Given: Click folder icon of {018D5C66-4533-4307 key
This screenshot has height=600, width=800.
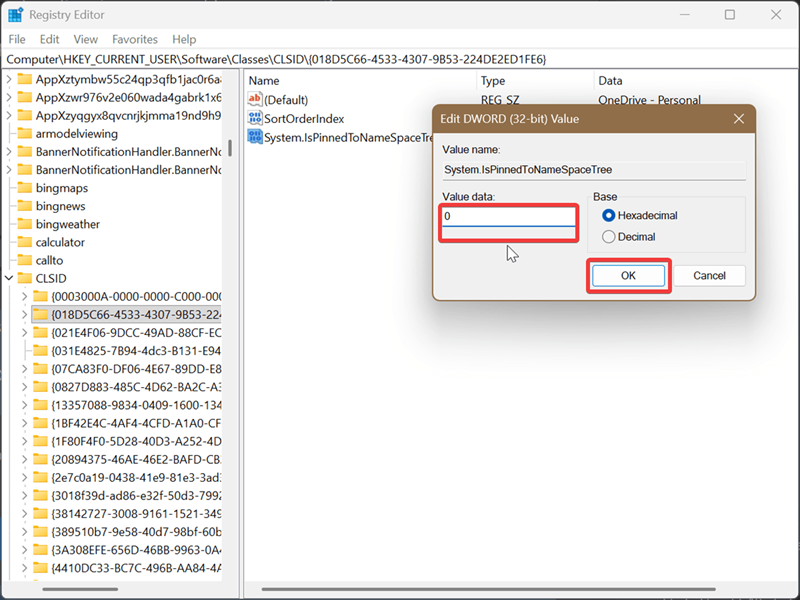Looking at the screenshot, I should point(40,314).
